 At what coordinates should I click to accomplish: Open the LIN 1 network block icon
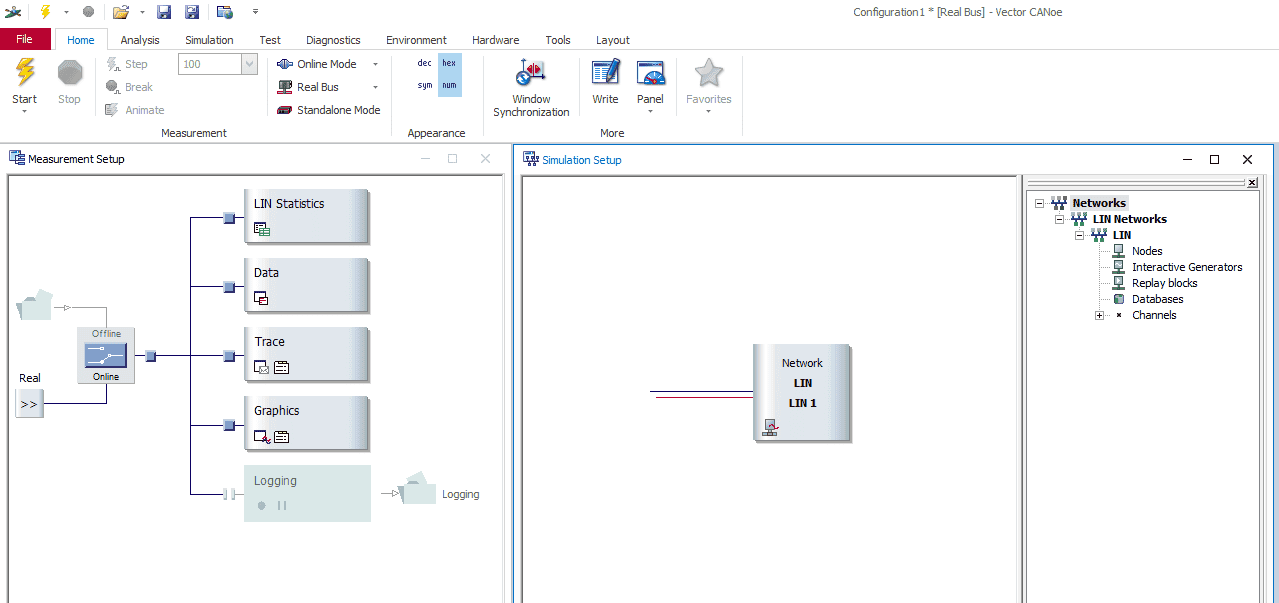tap(770, 427)
